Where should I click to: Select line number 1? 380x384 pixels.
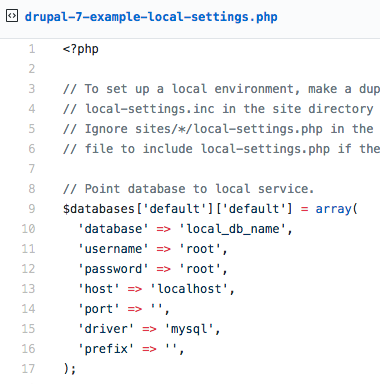(32, 49)
